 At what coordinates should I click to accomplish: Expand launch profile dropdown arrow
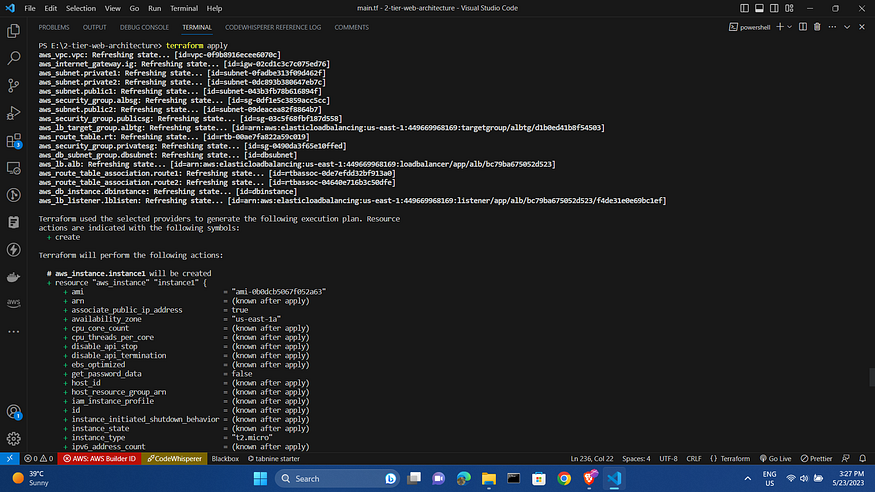tap(790, 27)
